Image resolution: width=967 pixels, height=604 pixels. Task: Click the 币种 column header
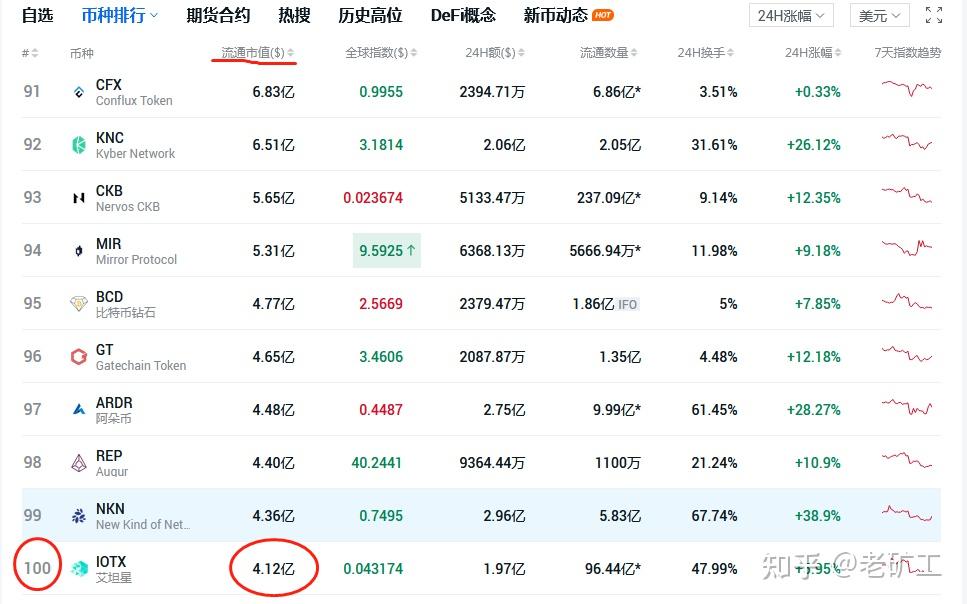point(82,54)
